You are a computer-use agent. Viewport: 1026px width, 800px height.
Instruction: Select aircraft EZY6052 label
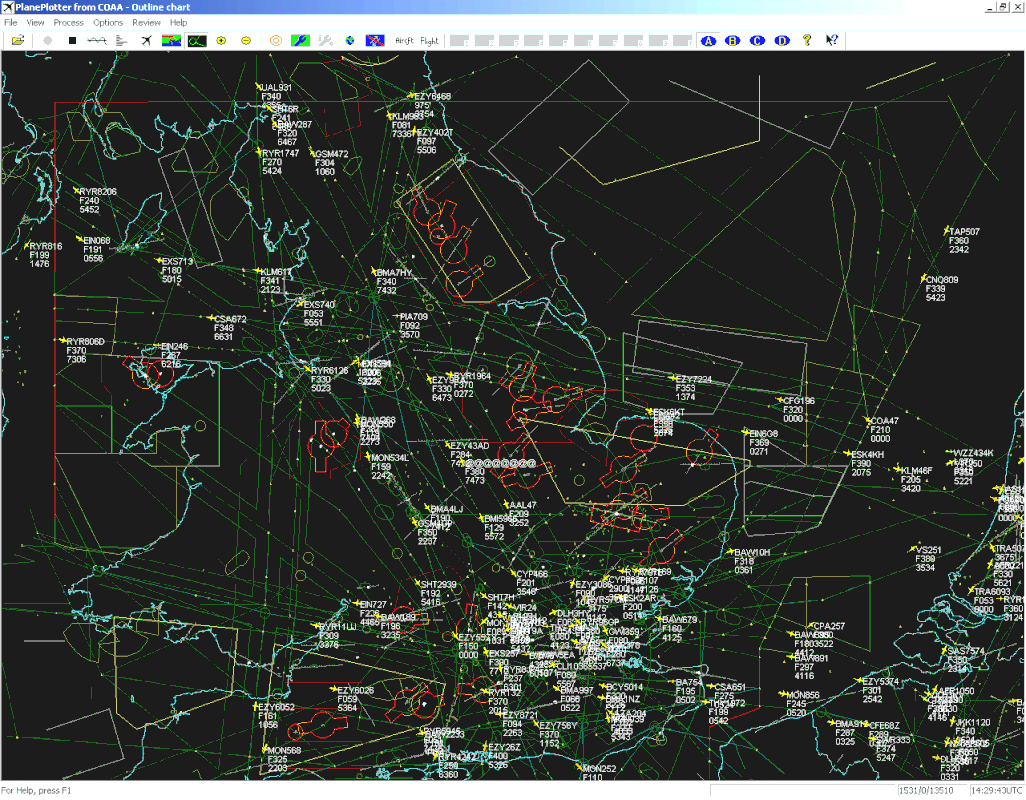(x=276, y=707)
